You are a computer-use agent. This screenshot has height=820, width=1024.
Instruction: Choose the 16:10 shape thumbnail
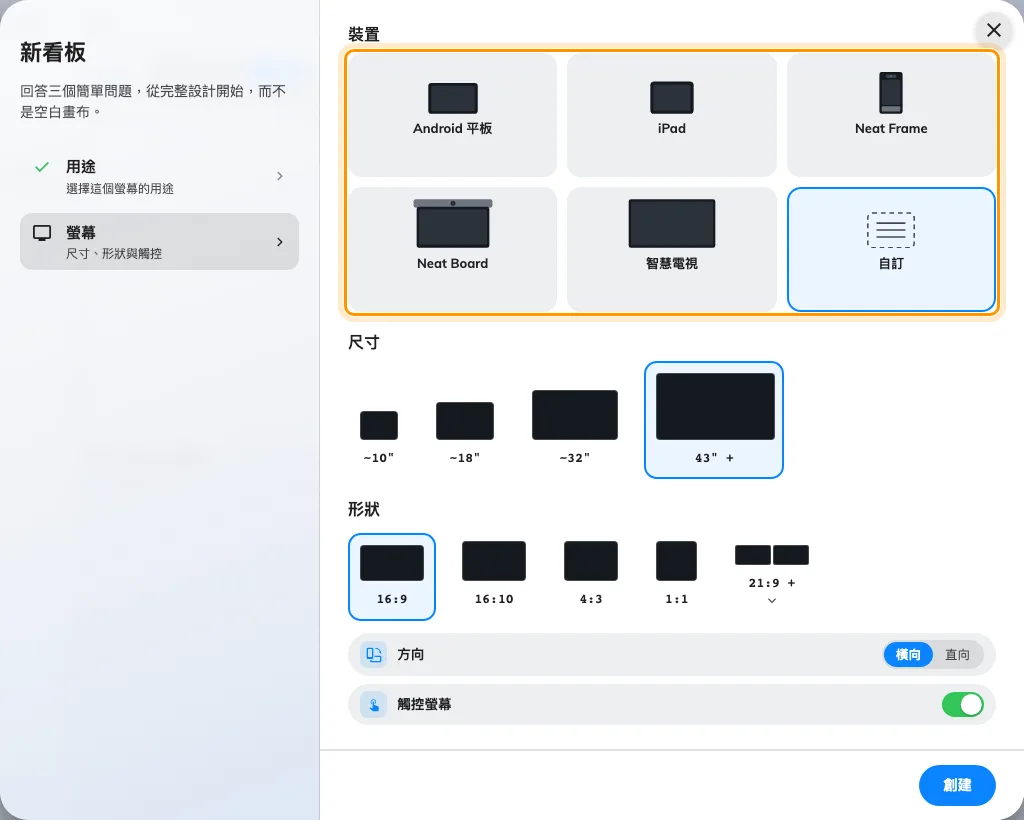point(494,572)
